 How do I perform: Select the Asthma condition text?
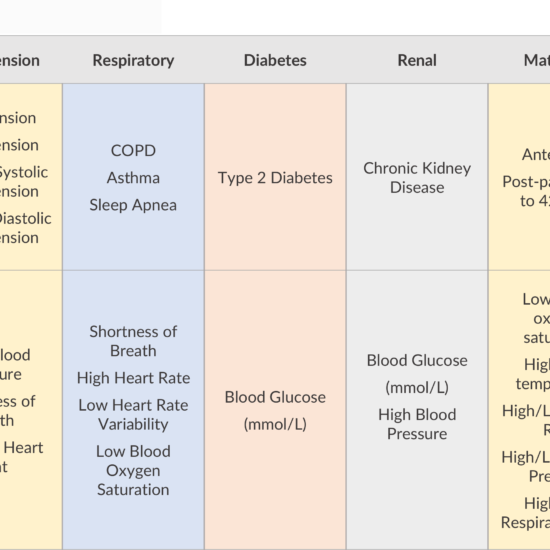click(133, 178)
